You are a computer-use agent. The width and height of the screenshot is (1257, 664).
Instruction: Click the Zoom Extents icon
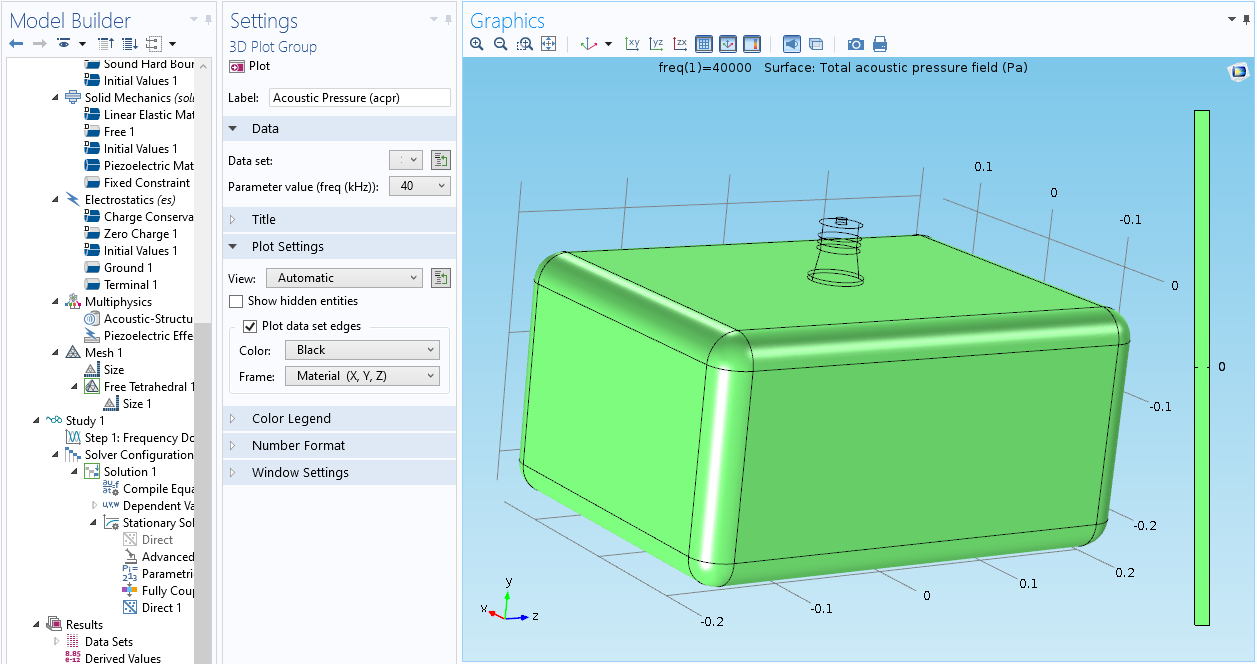point(548,44)
